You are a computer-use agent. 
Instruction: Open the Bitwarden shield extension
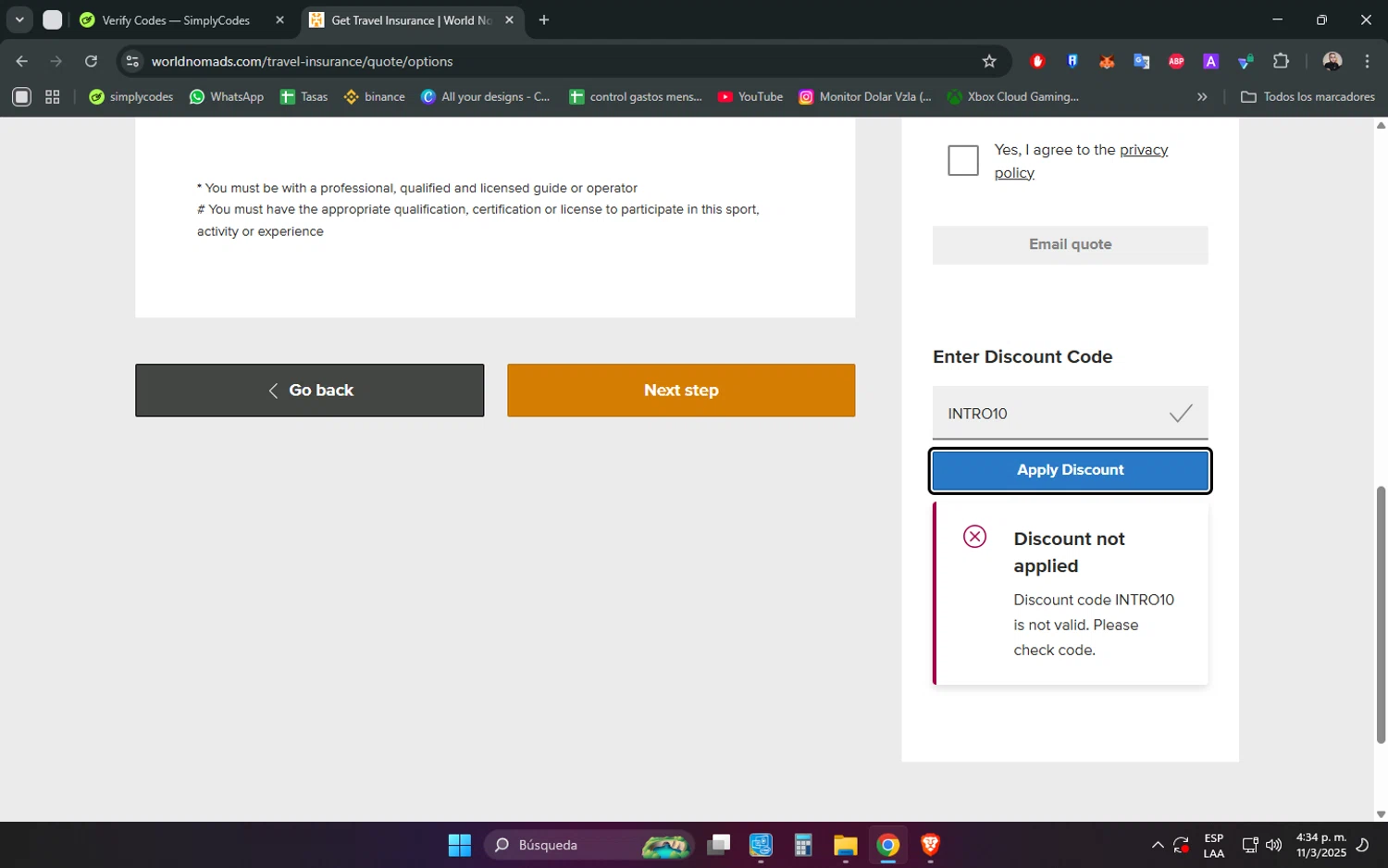click(1072, 61)
